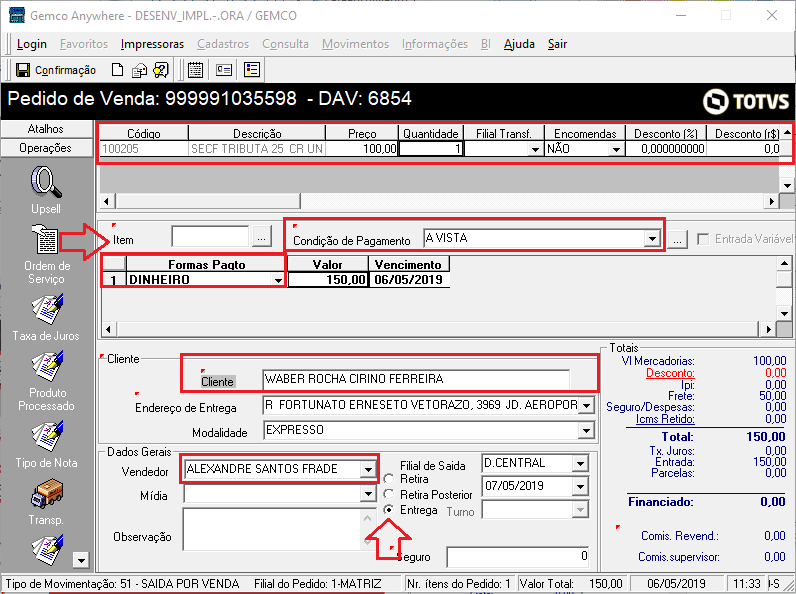Click the items grid scroll right arrow

[772, 201]
